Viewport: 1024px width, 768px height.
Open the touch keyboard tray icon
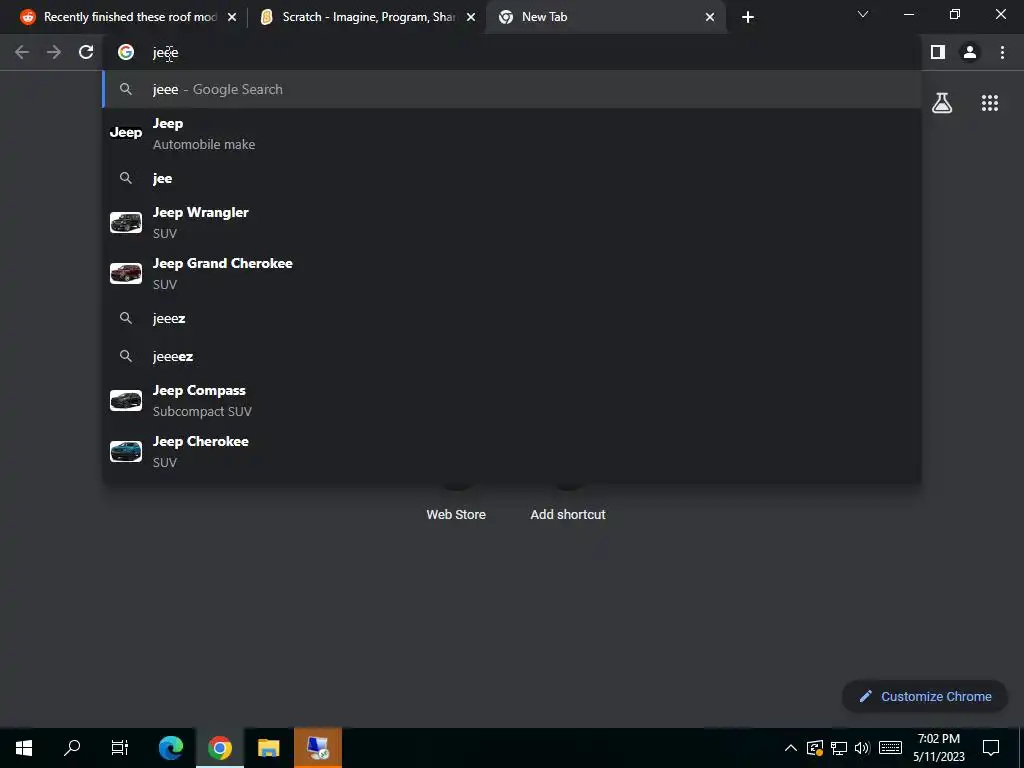click(x=890, y=748)
